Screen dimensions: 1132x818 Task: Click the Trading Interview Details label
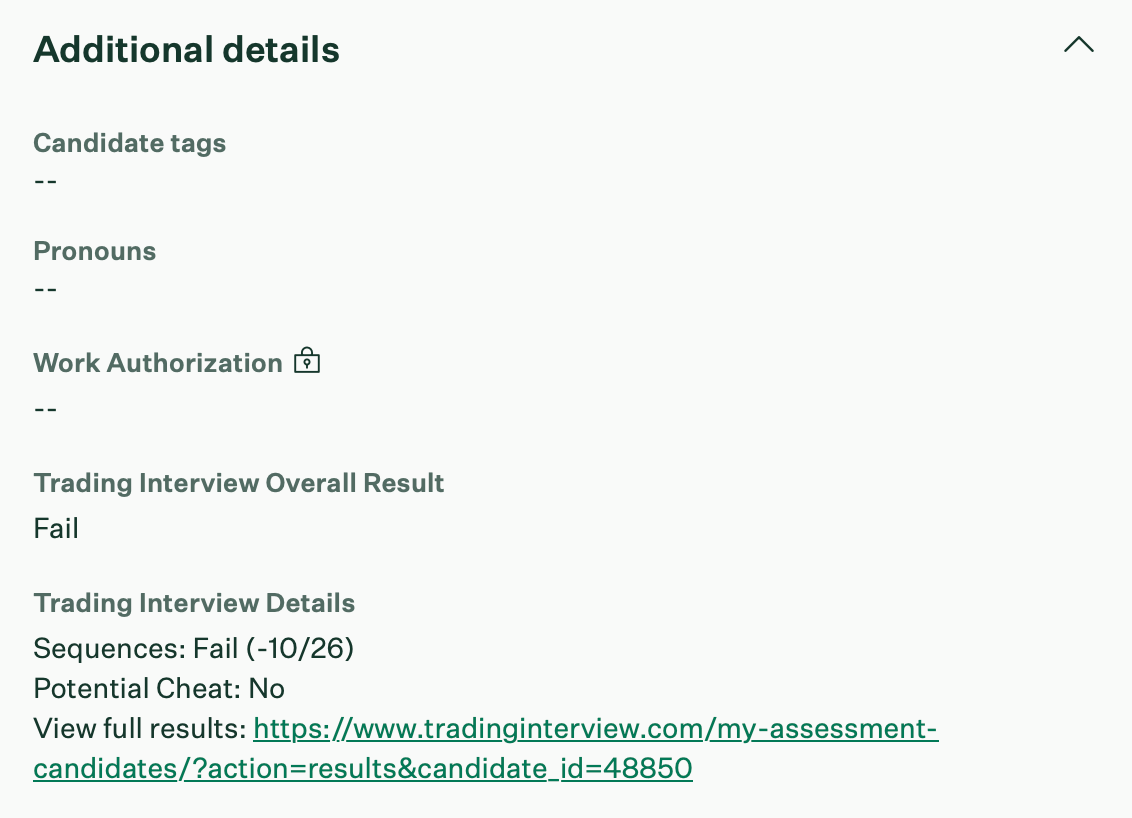[x=194, y=603]
